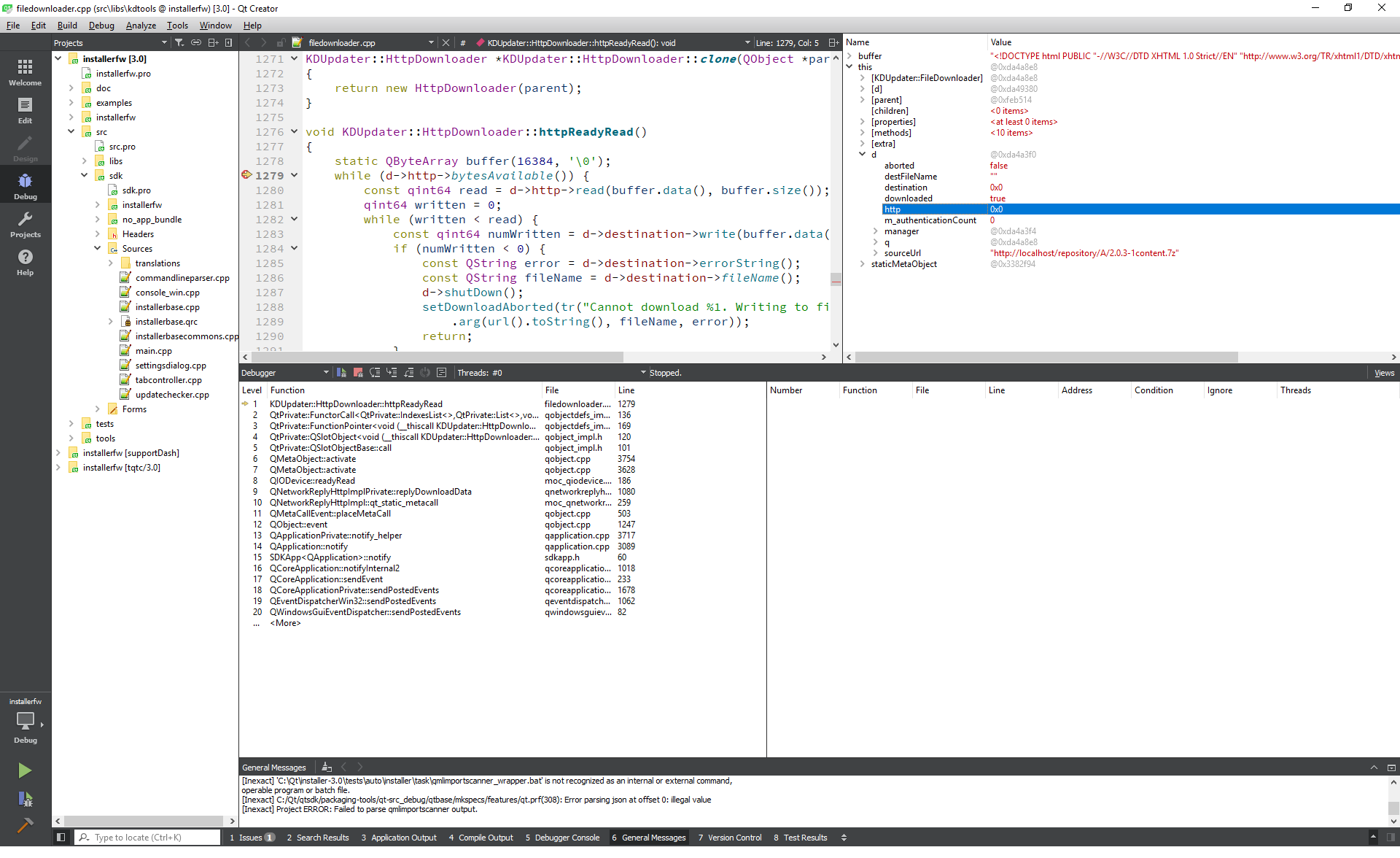Open Projects mode with wrench icon
Screen dimensions: 1400x858
(25, 224)
